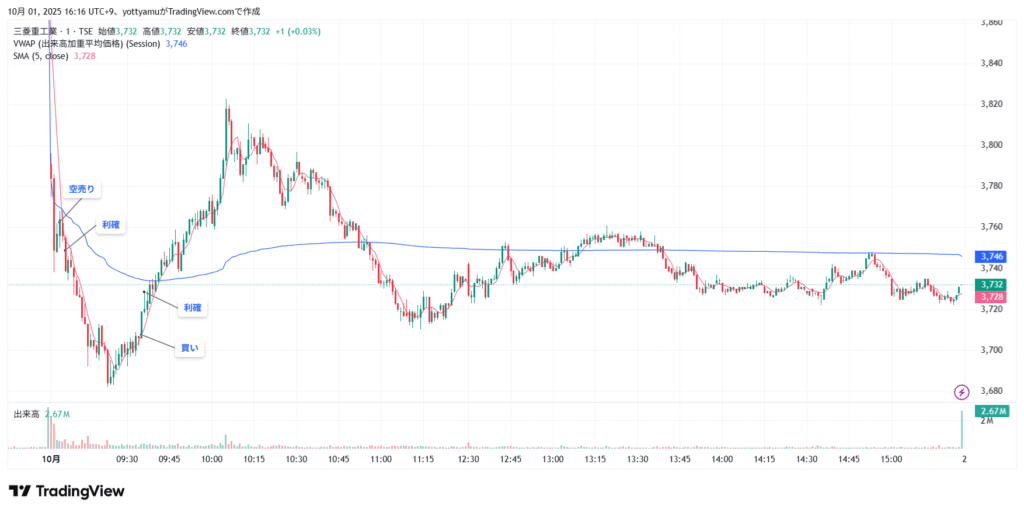Click the 12:30 label on time axis
Viewport: 1024px width, 513px height.
[x=468, y=459]
